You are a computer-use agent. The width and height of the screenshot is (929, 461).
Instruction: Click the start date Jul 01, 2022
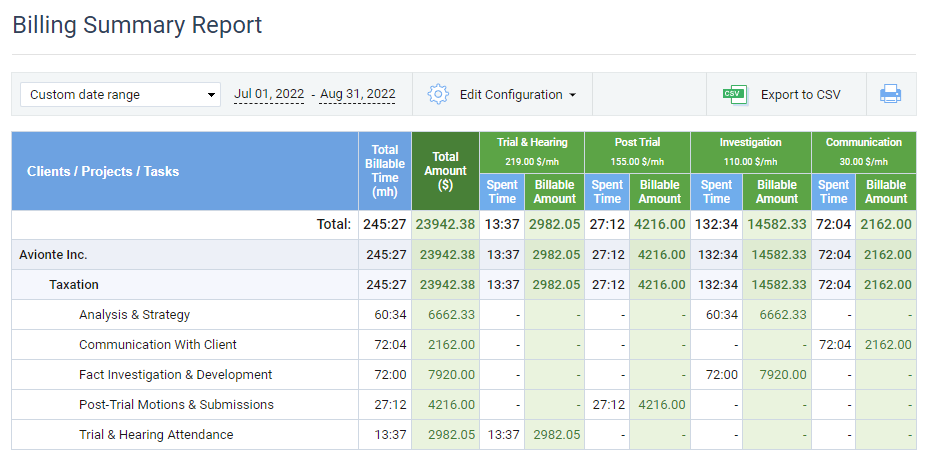(x=269, y=94)
